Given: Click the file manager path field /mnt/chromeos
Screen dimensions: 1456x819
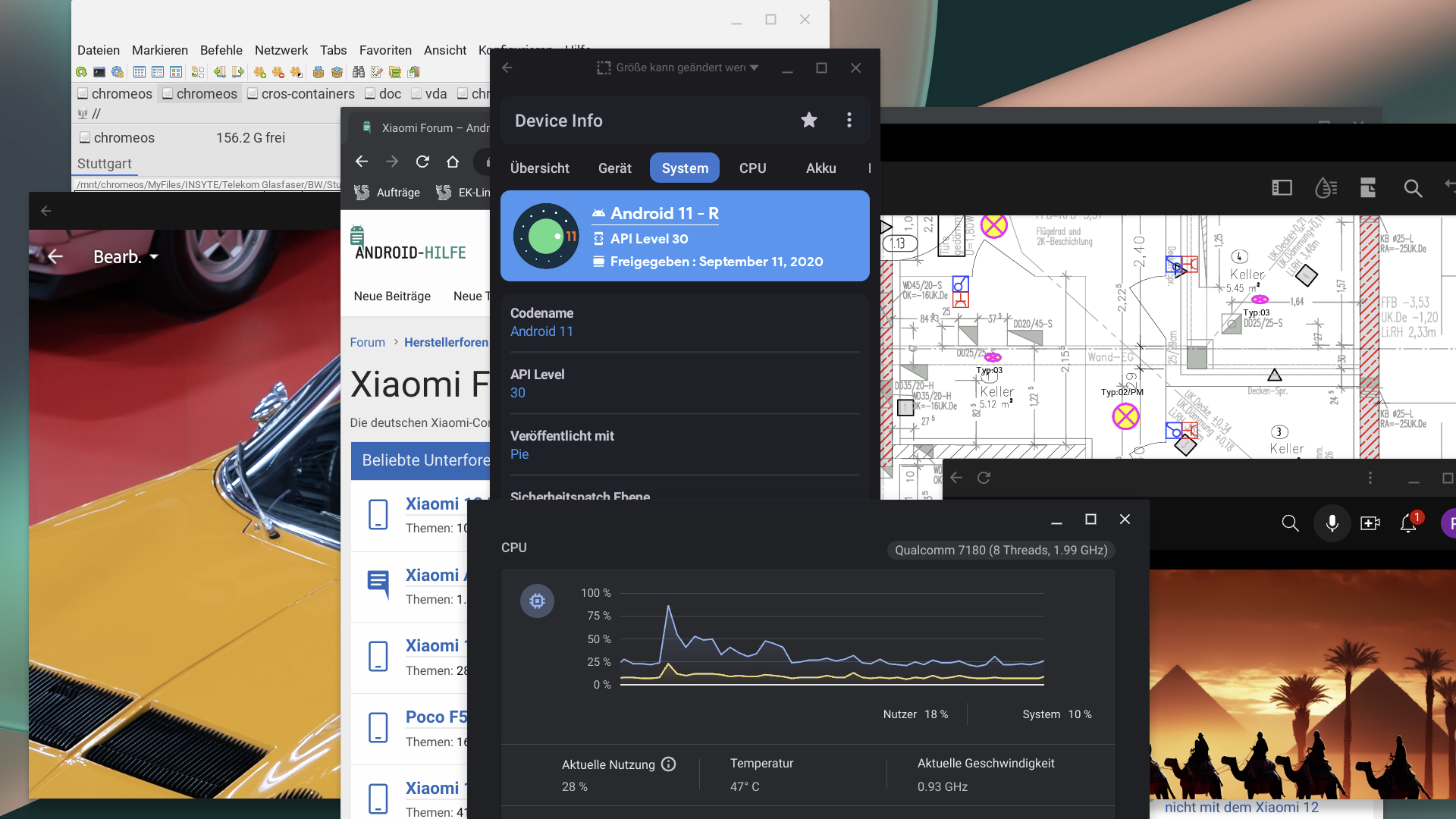Looking at the screenshot, I should (x=209, y=185).
